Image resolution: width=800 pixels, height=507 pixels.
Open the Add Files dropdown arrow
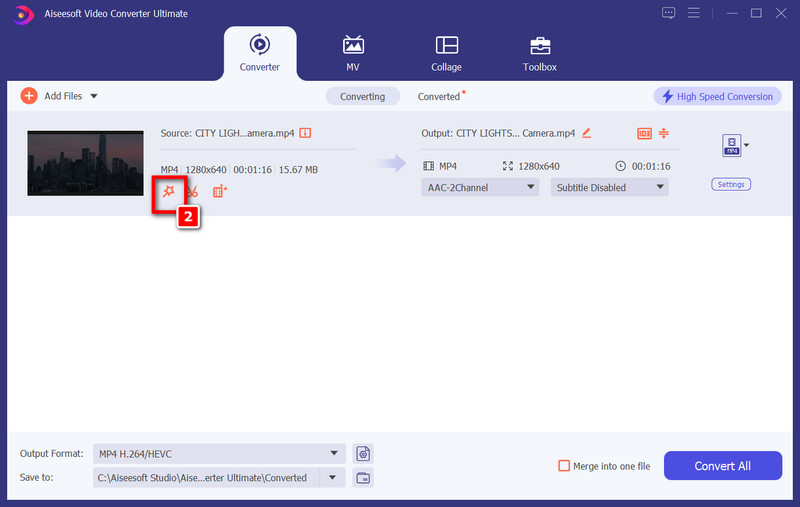tap(94, 96)
